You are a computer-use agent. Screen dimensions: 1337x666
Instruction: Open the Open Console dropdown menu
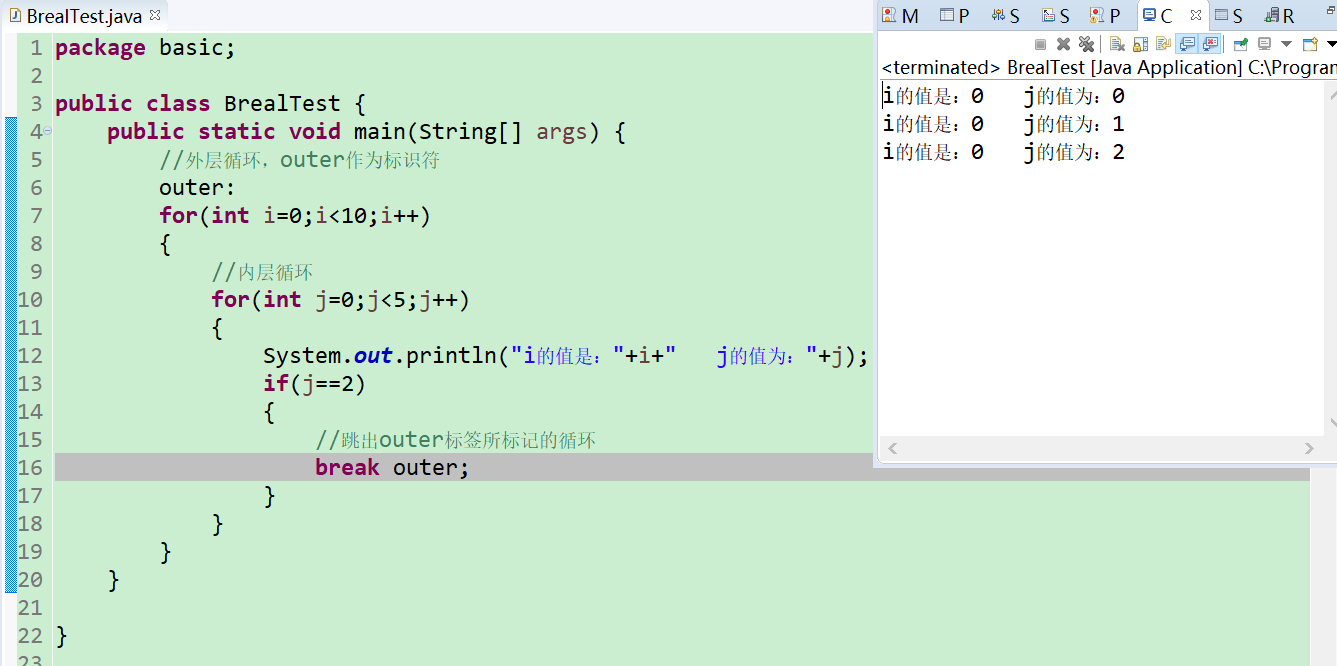pyautogui.click(x=1331, y=44)
